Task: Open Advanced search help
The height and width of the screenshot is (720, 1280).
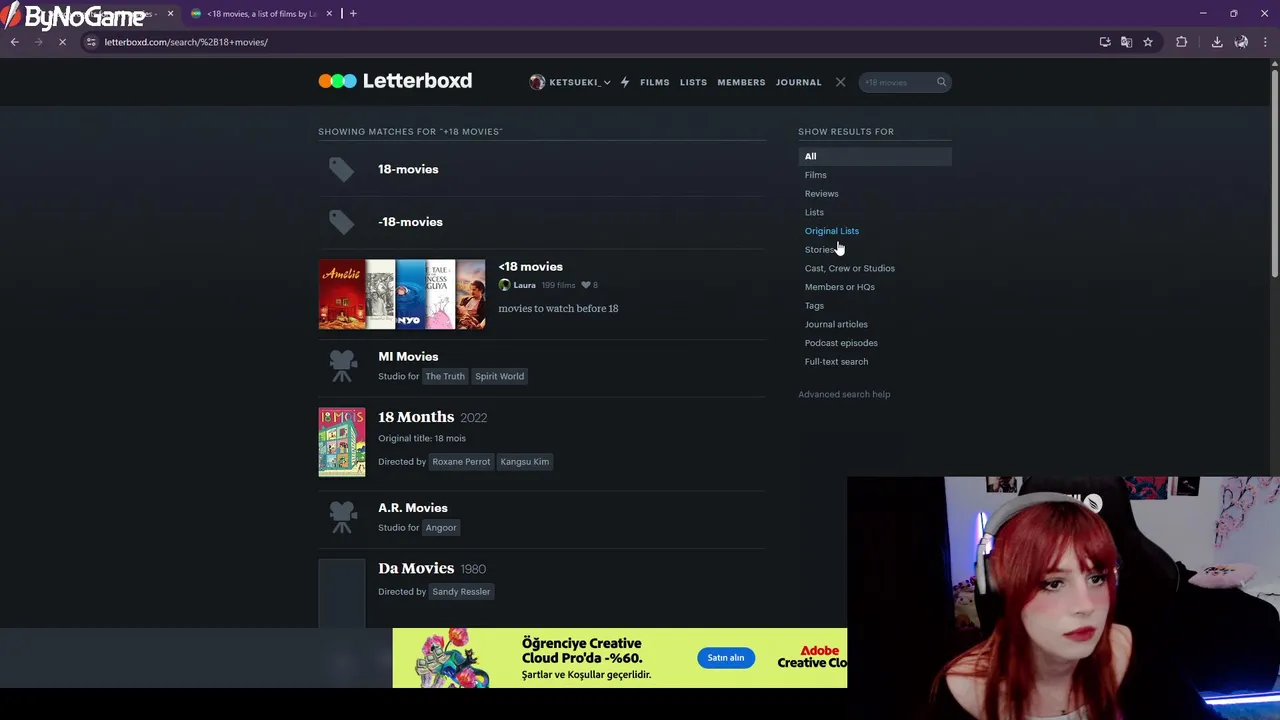Action: coord(844,394)
